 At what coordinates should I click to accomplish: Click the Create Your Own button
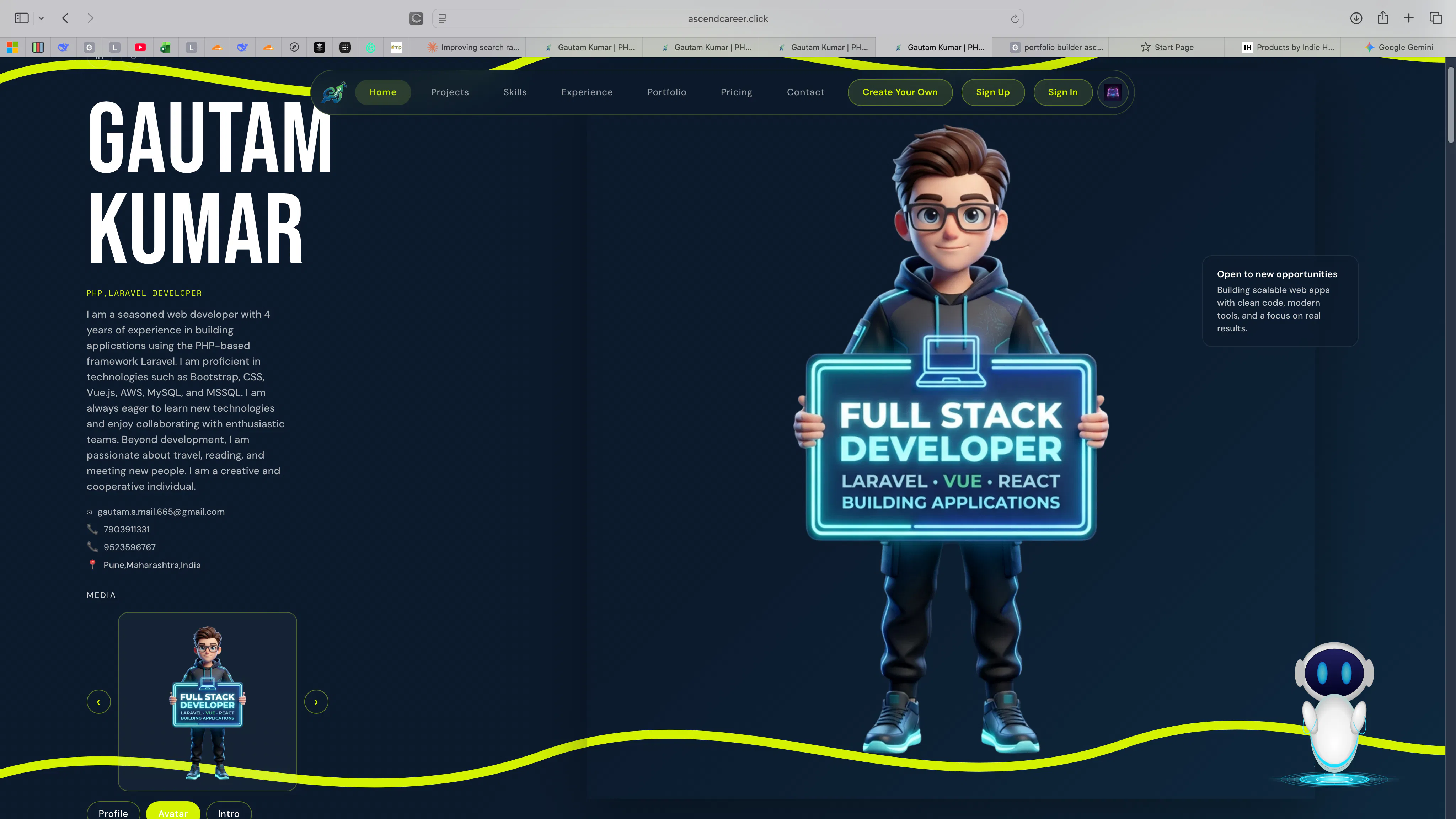click(x=900, y=92)
